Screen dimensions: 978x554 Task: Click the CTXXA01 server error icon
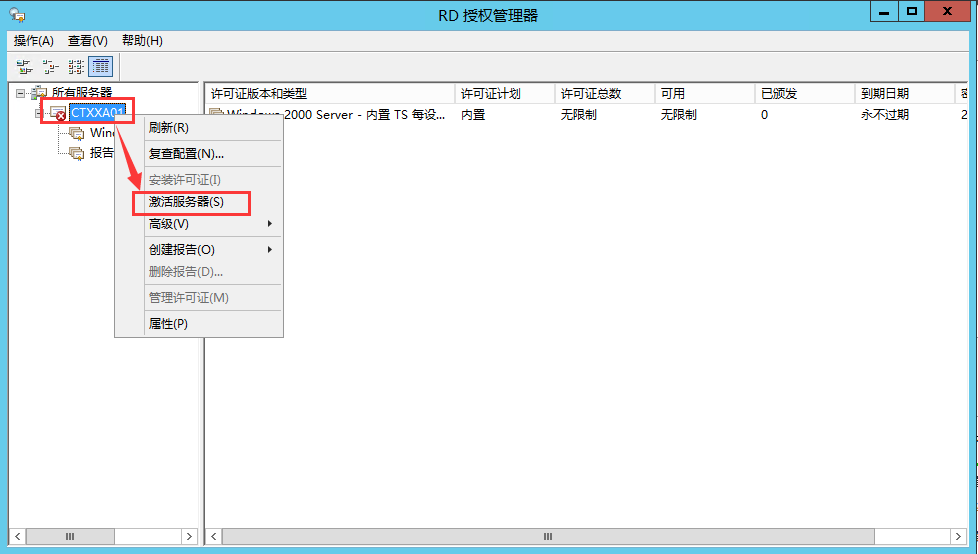57,113
